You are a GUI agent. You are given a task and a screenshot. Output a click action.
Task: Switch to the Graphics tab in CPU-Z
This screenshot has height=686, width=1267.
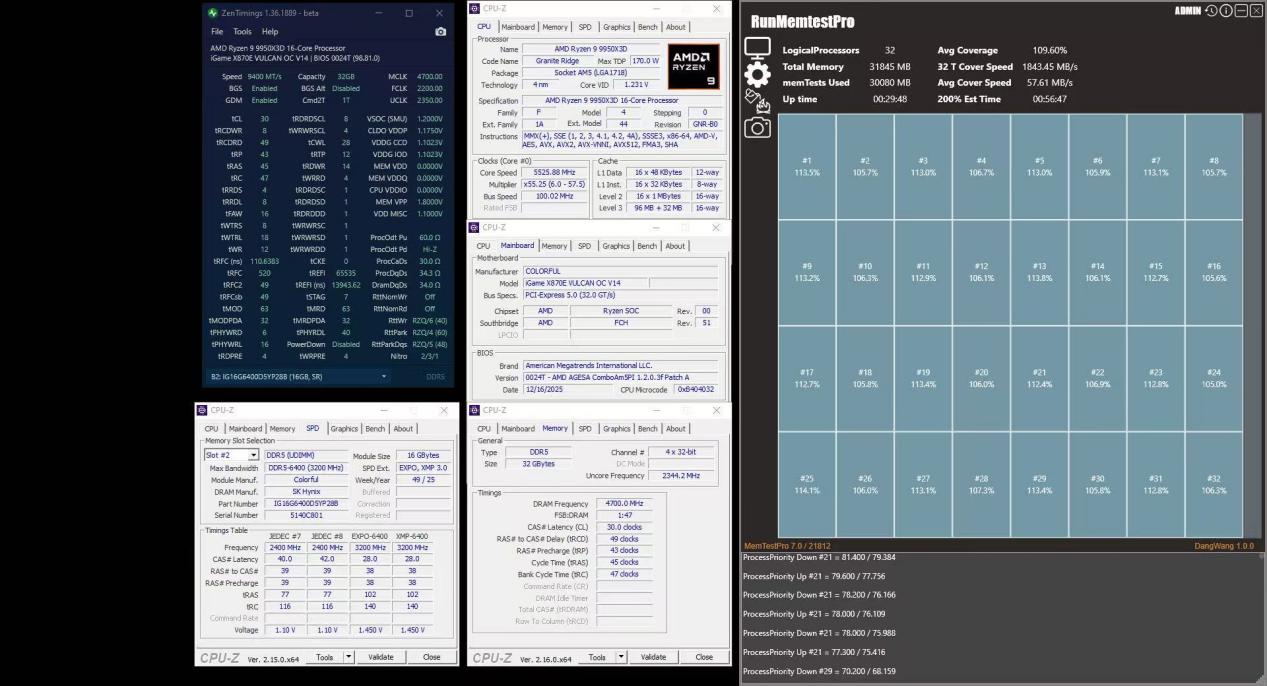tap(617, 27)
